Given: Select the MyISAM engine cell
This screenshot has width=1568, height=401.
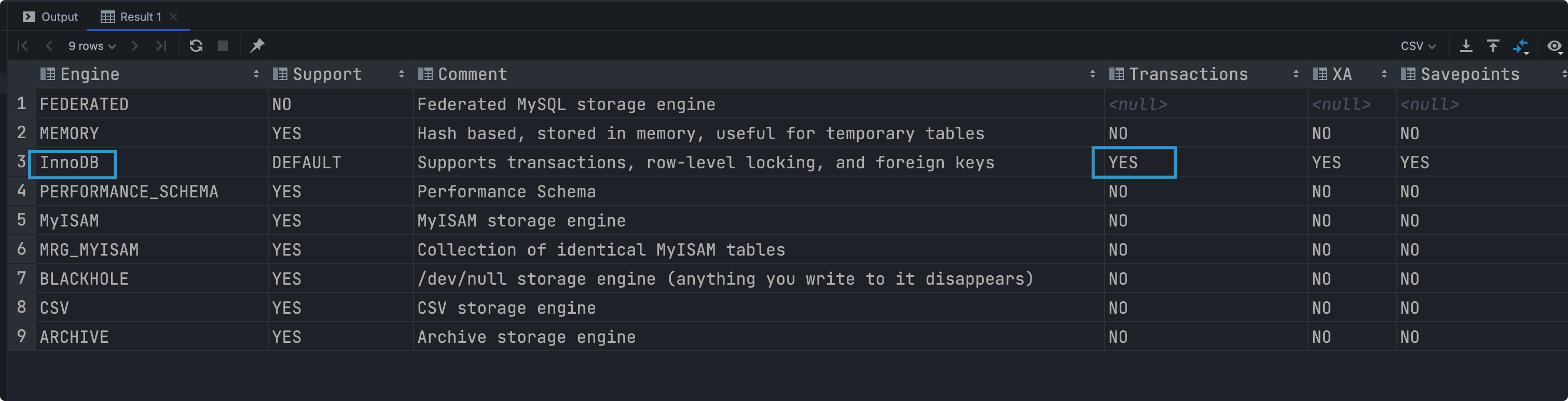Looking at the screenshot, I should [x=70, y=221].
